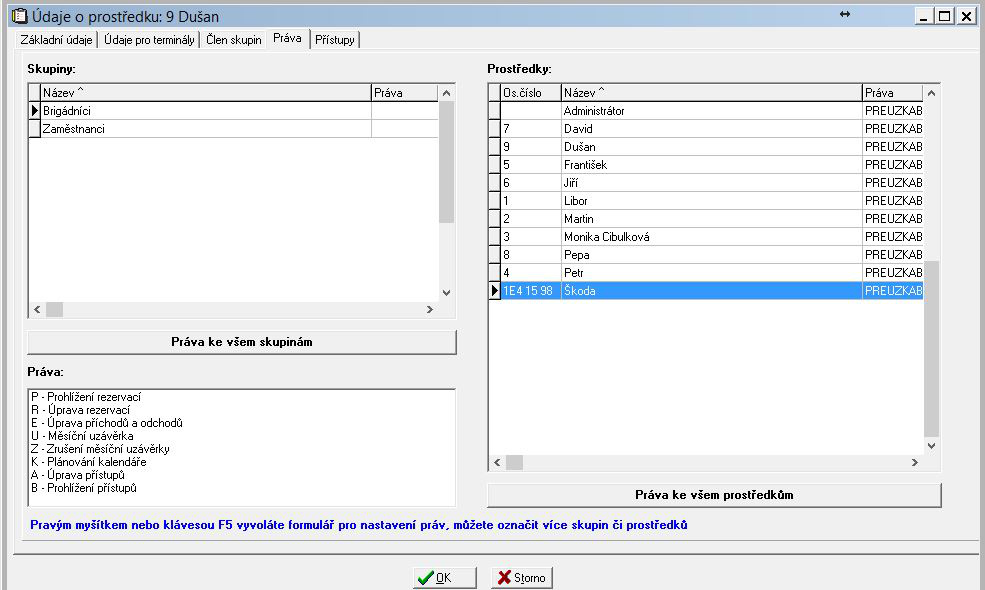Switch to the Základní údaje tab
The height and width of the screenshot is (590, 985).
(x=57, y=40)
